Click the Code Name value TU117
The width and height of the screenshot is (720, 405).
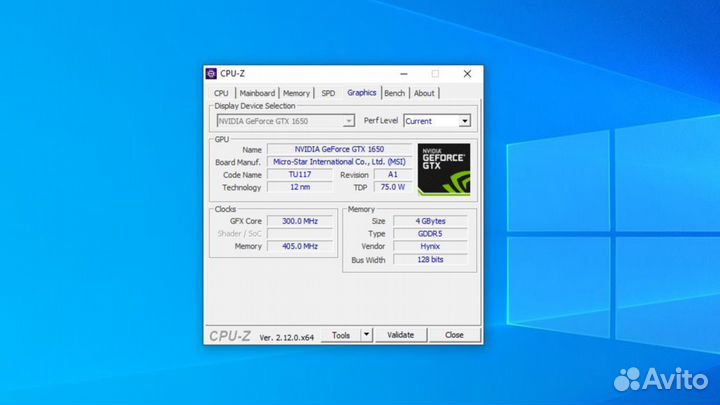pyautogui.click(x=300, y=174)
